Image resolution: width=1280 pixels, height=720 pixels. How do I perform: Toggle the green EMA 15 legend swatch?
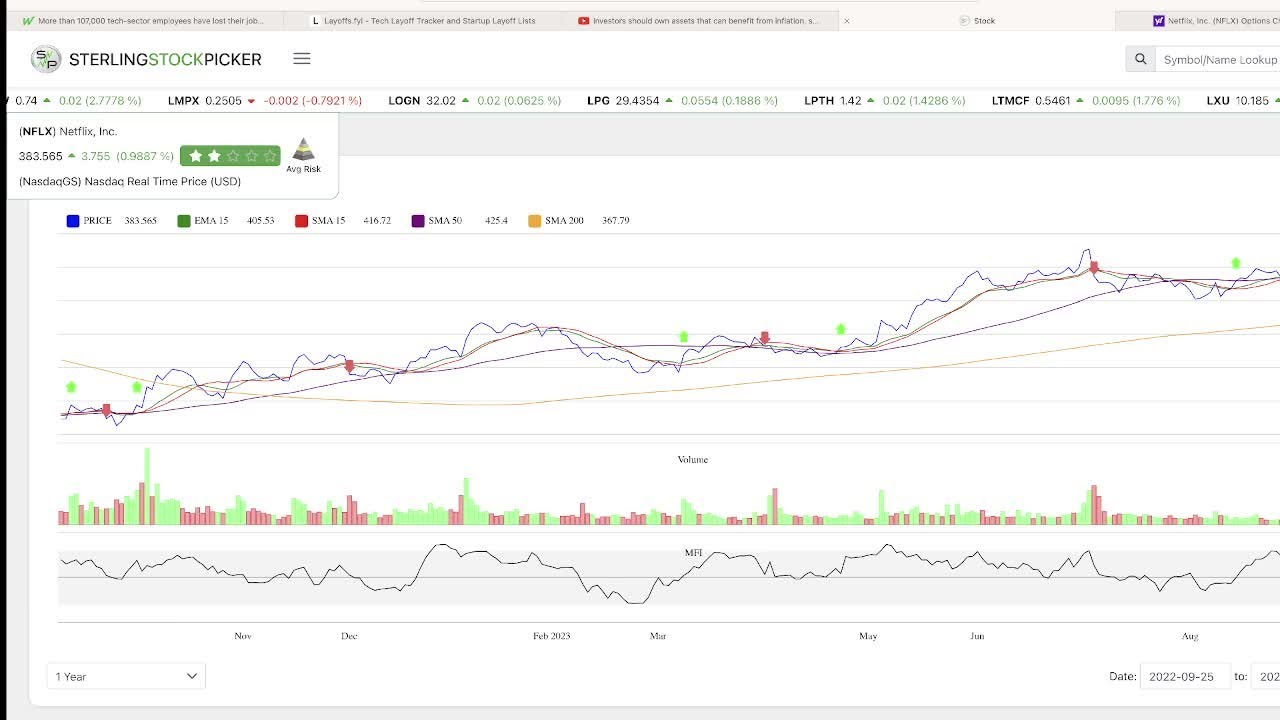[184, 221]
